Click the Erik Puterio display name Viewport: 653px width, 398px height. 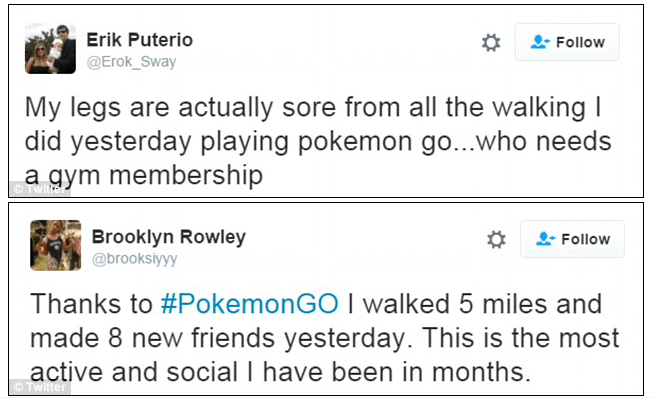tap(140, 40)
